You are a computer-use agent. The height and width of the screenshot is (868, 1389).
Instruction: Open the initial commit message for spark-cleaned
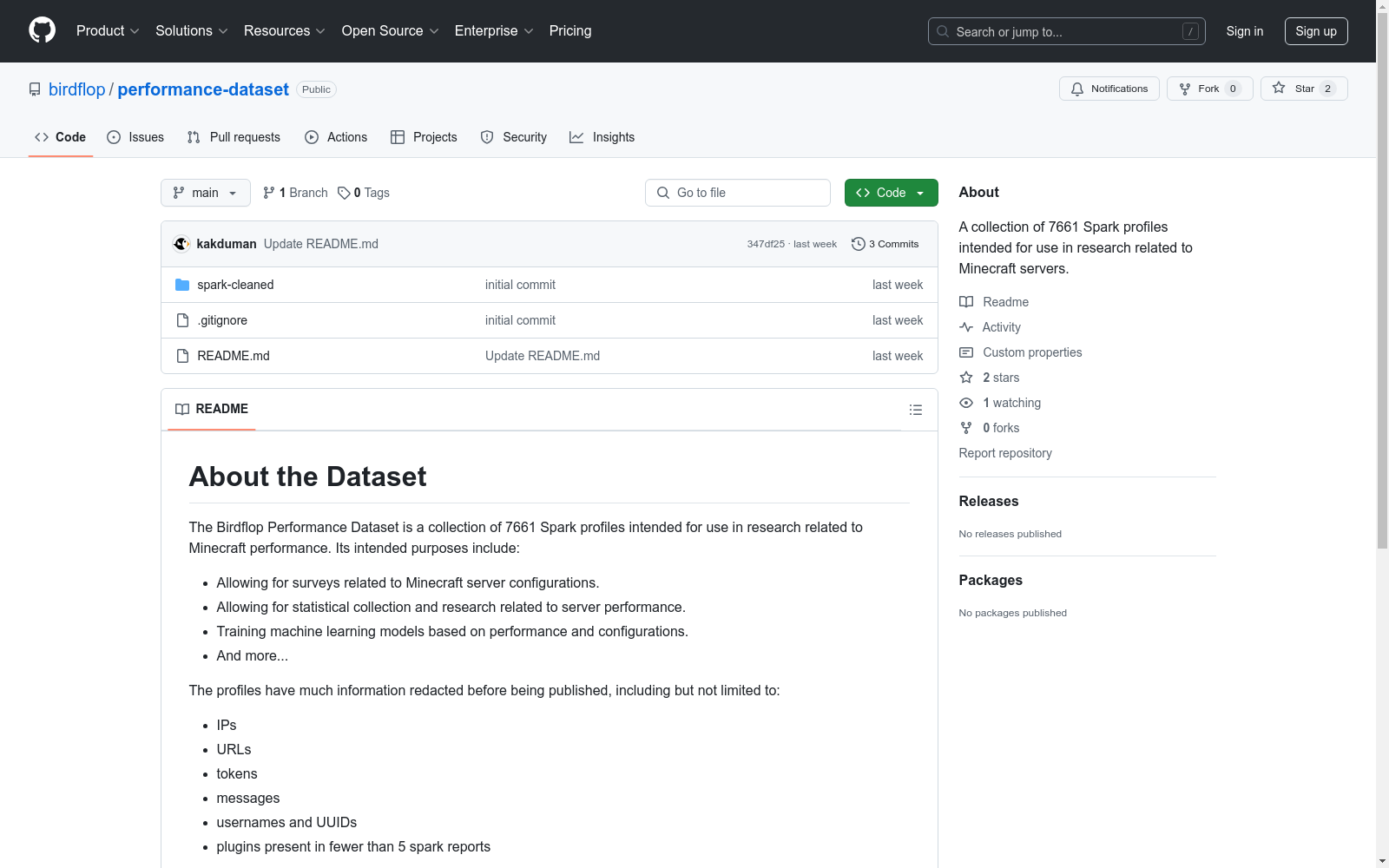pos(520,285)
